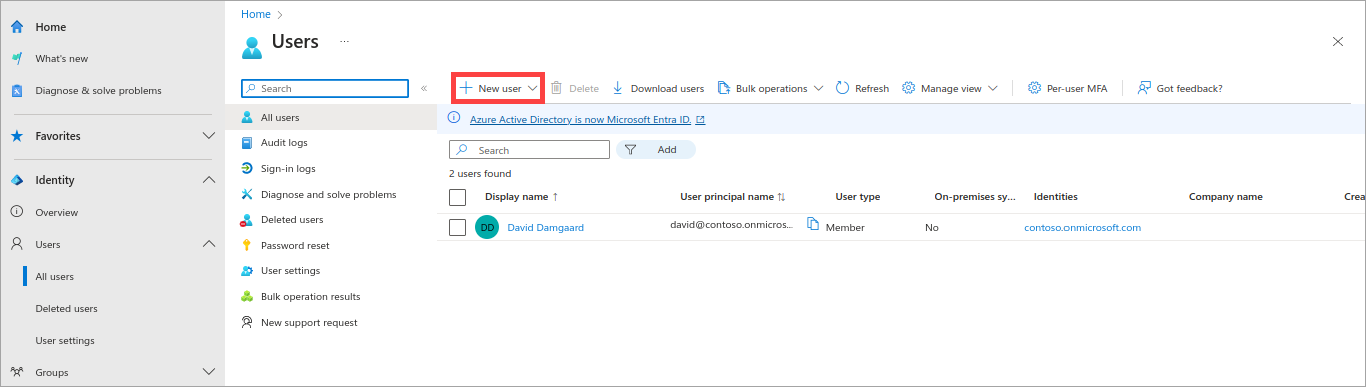Click the Member cell in David's row
This screenshot has width=1366, height=387.
pyautogui.click(x=845, y=227)
